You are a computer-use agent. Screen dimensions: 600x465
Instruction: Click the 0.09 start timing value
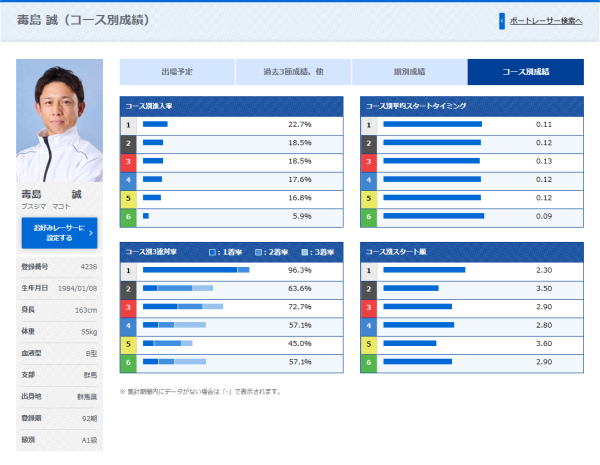(544, 216)
